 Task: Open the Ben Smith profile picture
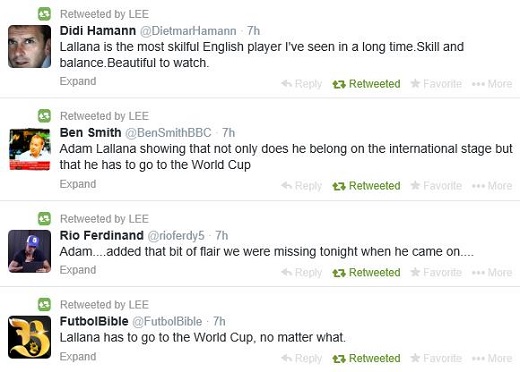pyautogui.click(x=29, y=149)
